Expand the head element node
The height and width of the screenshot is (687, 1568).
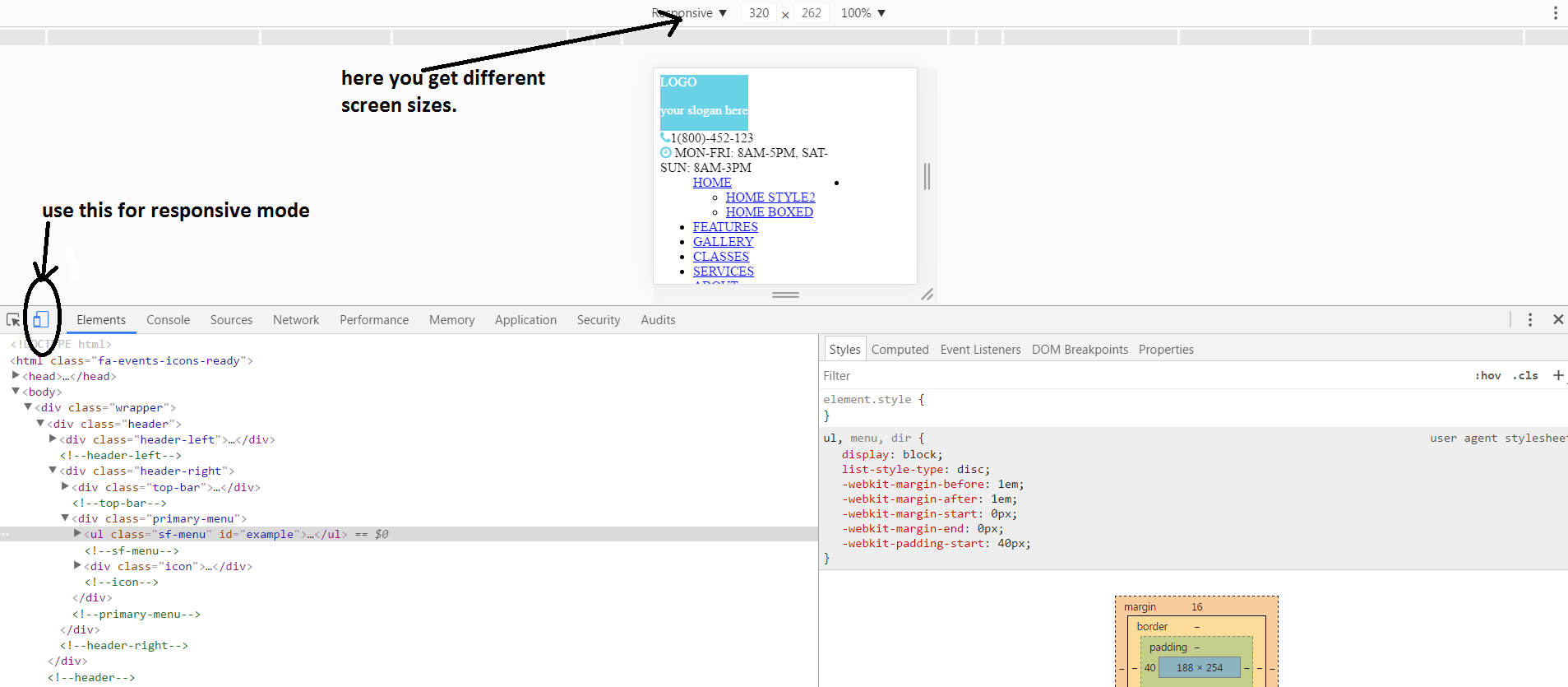pos(16,376)
